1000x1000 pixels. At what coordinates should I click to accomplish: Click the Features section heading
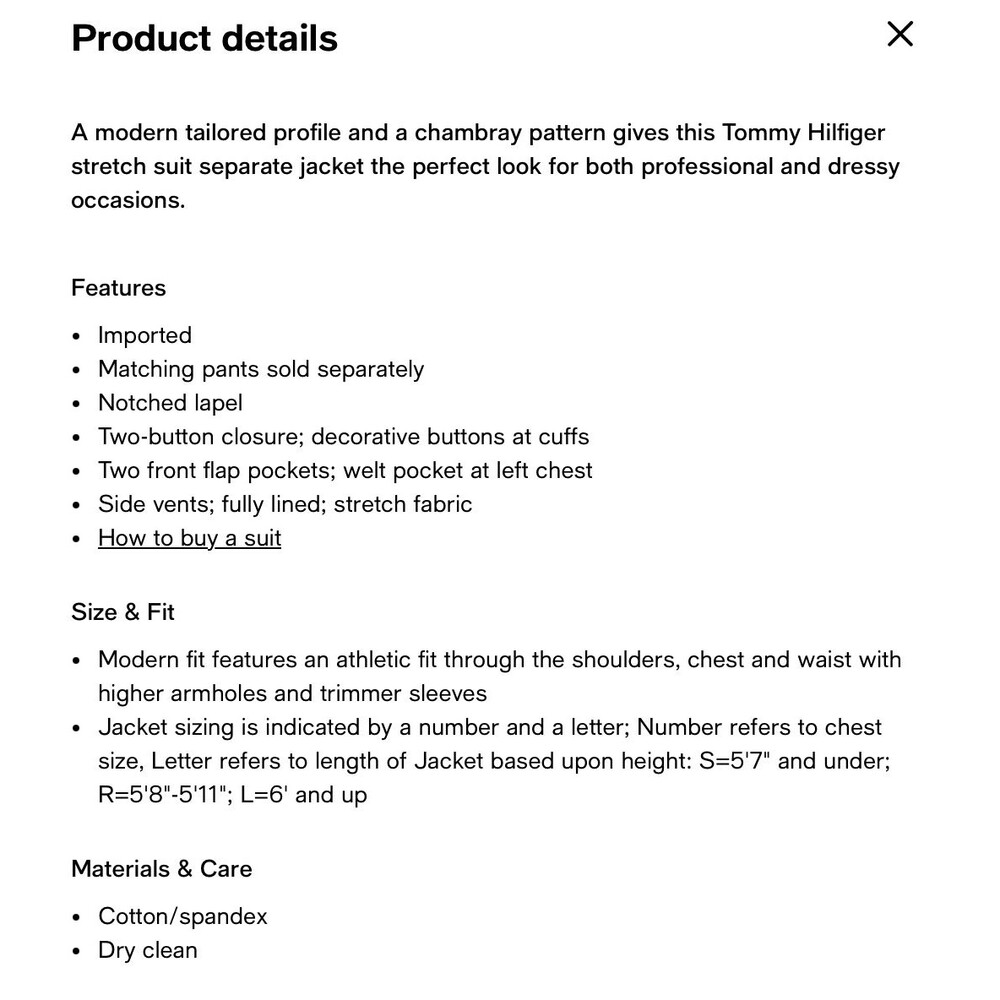[119, 288]
